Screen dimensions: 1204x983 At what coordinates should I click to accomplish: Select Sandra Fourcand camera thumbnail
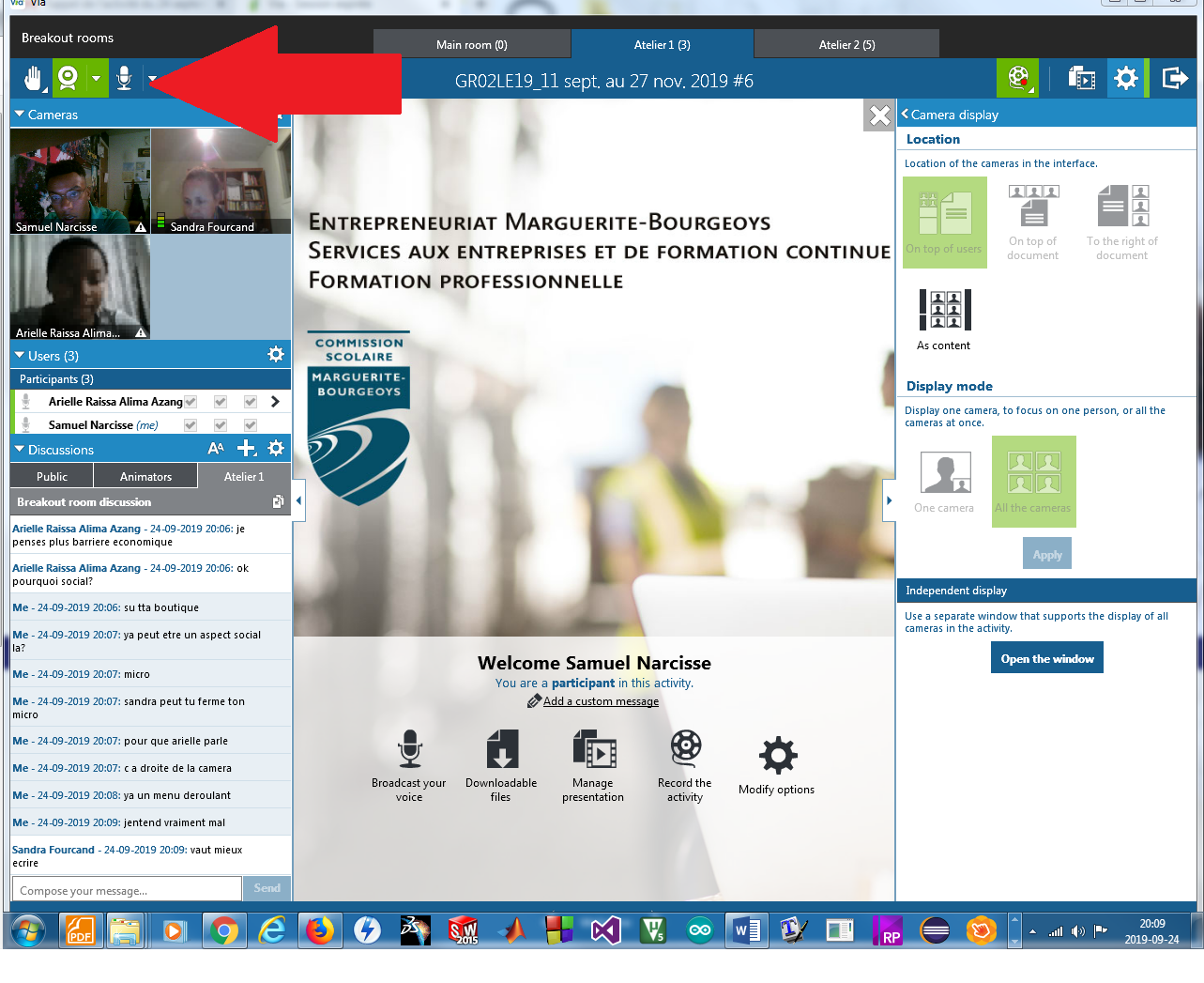tap(221, 181)
